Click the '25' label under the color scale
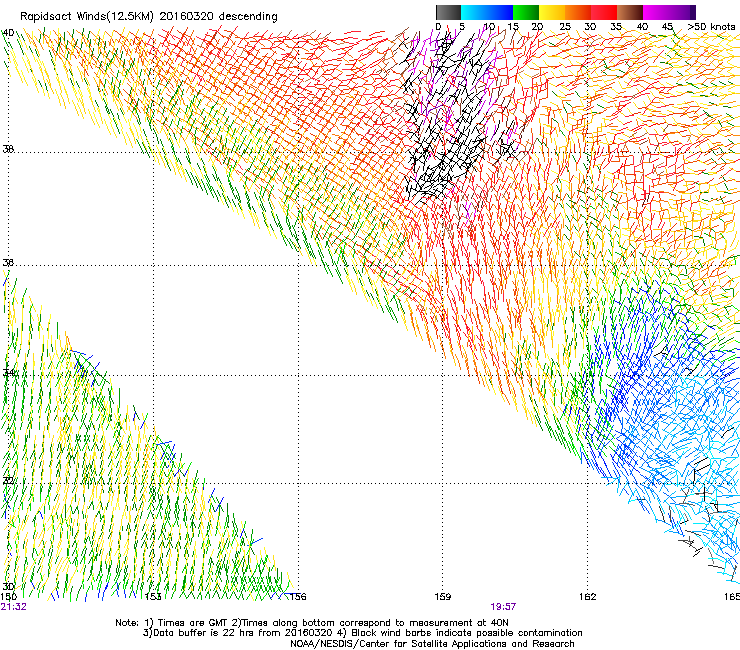The image size is (740, 650). tap(565, 27)
